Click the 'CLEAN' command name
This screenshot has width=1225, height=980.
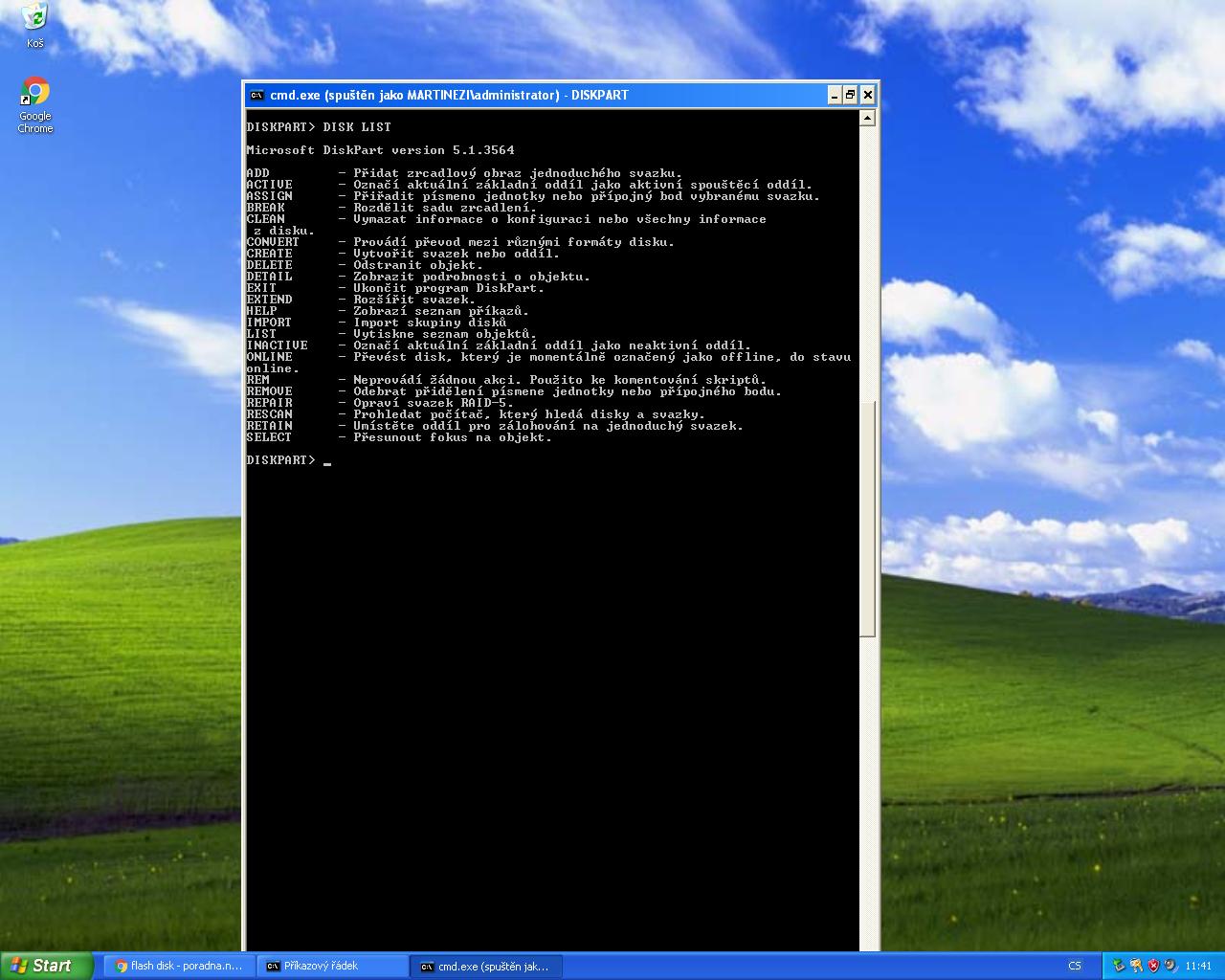tap(266, 219)
